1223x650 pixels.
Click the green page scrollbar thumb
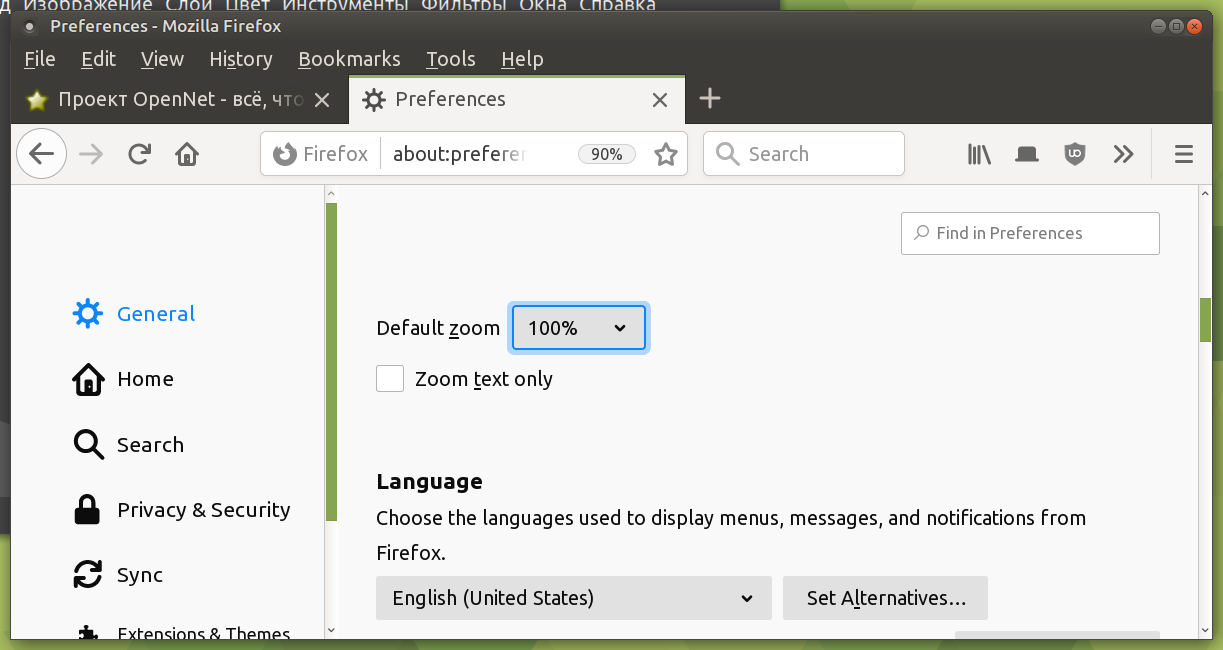tap(1205, 320)
